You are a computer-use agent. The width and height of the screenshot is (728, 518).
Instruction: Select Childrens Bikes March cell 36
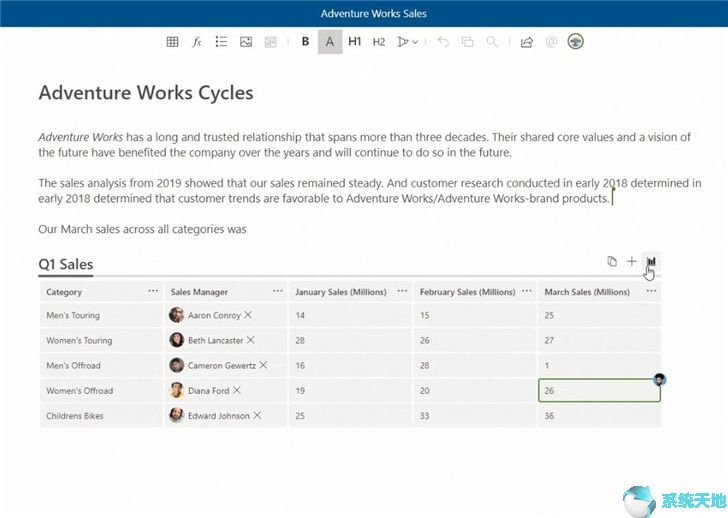(x=599, y=415)
